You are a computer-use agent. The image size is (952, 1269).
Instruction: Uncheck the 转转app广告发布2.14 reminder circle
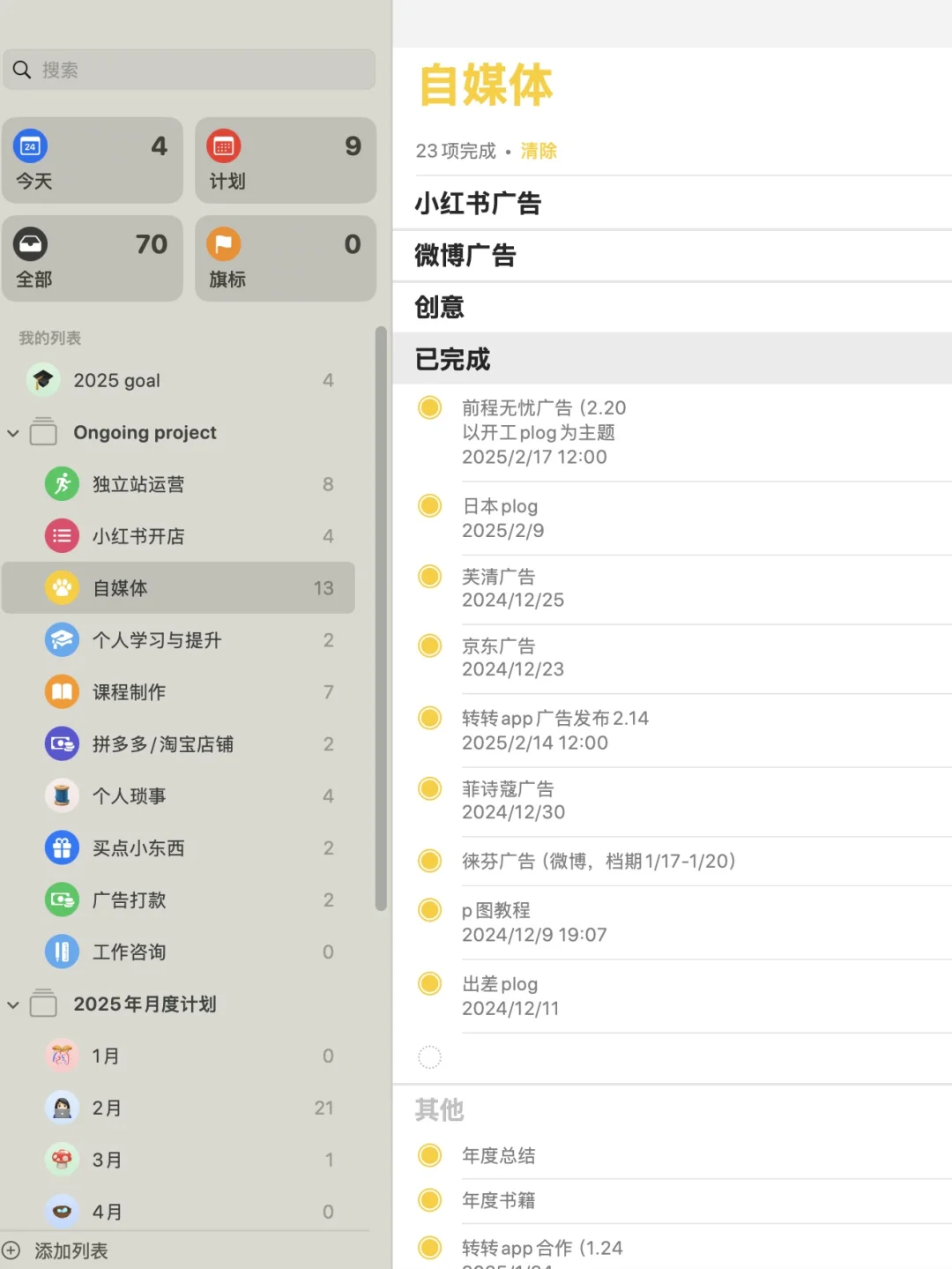(x=429, y=718)
